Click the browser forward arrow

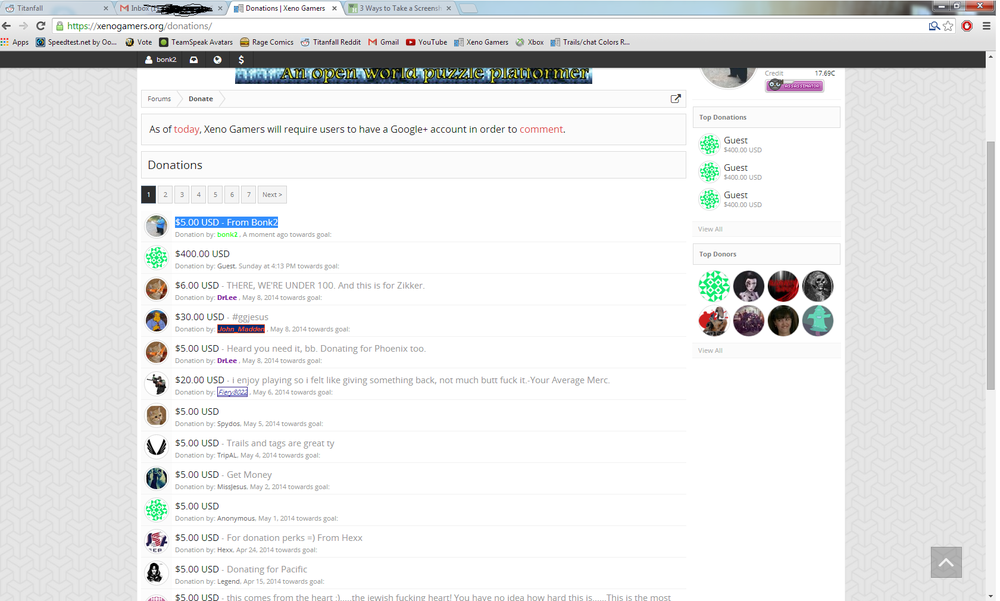point(24,26)
